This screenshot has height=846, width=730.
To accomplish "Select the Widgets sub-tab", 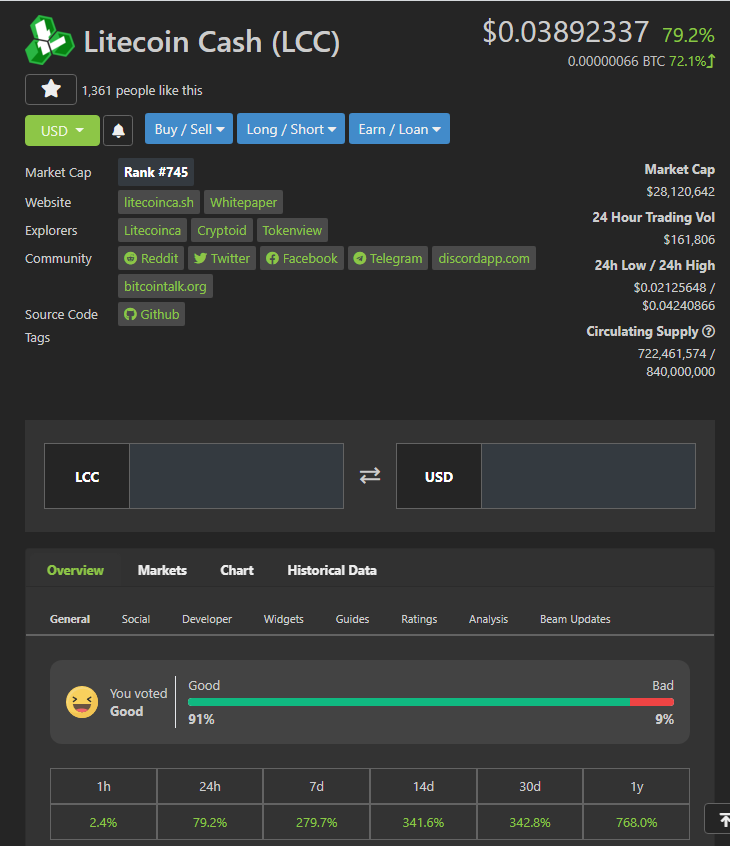I will [x=284, y=619].
